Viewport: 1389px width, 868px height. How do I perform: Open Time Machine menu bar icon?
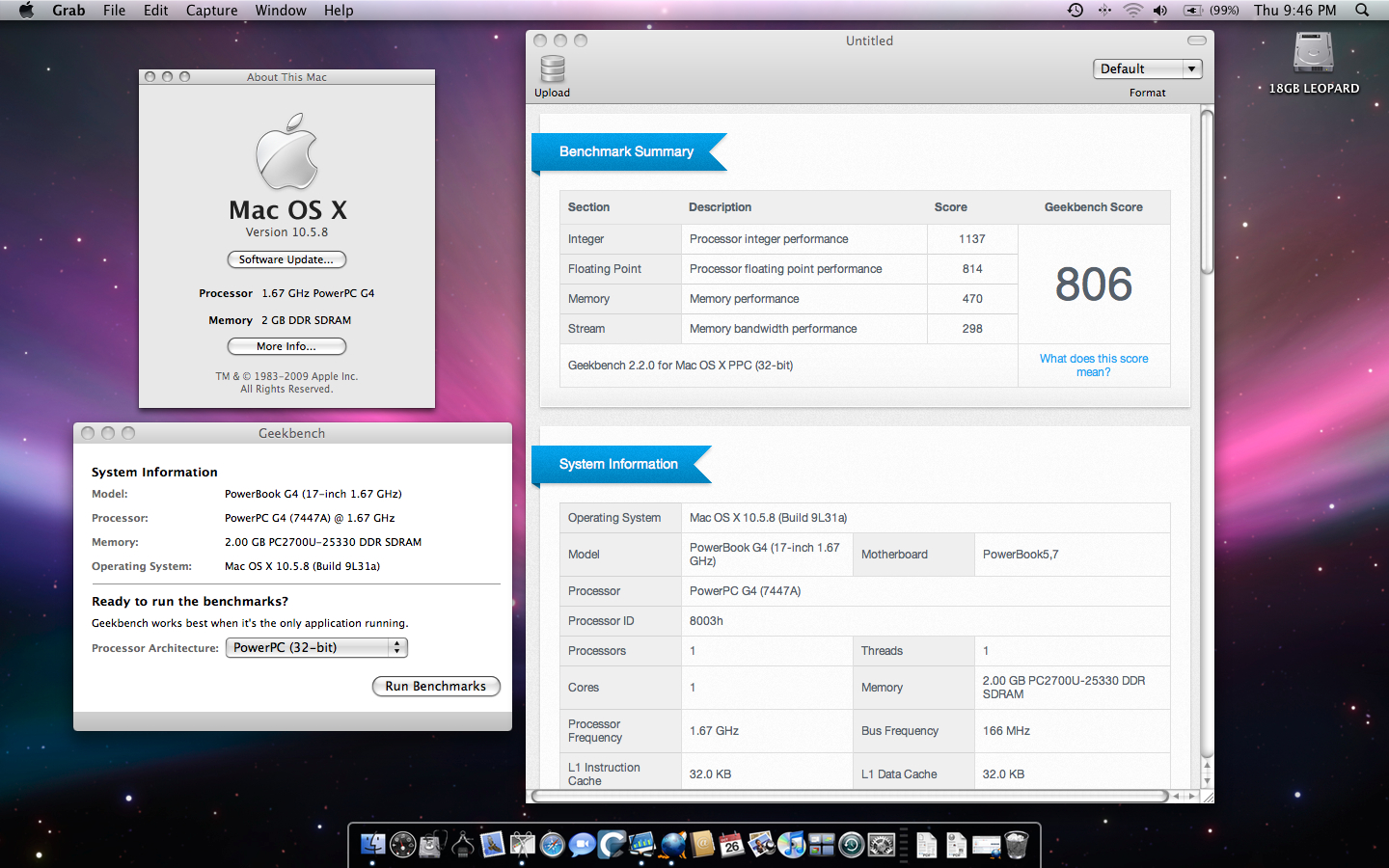click(x=1075, y=10)
